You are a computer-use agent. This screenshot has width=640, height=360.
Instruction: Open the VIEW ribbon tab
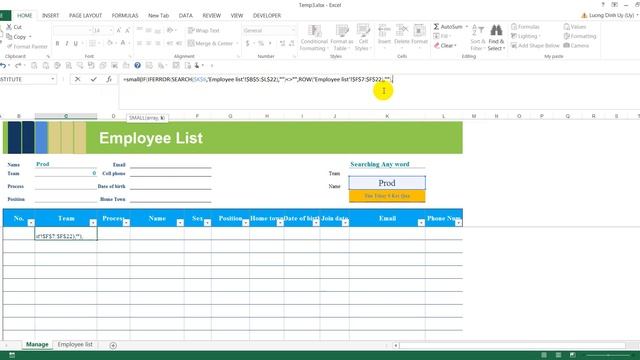(237, 16)
